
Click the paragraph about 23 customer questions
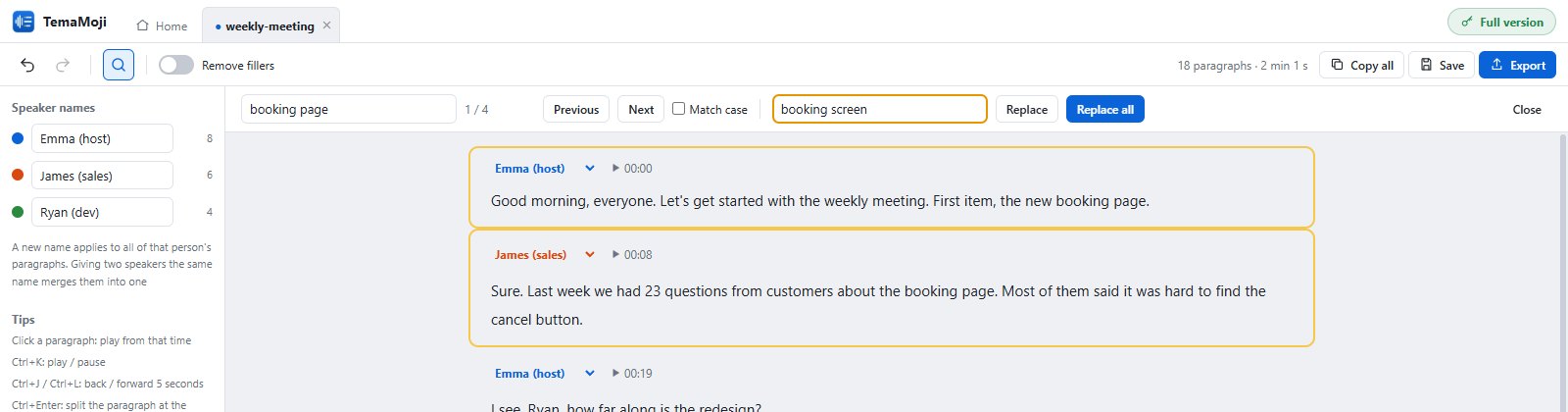(x=878, y=305)
